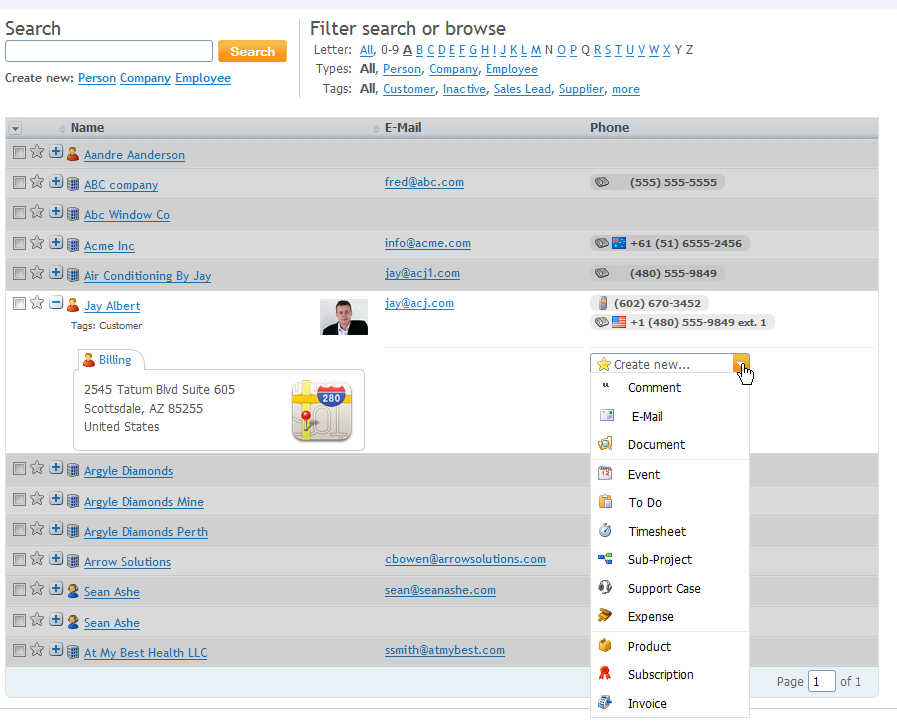Open the select-all dropdown in table header

16,128
